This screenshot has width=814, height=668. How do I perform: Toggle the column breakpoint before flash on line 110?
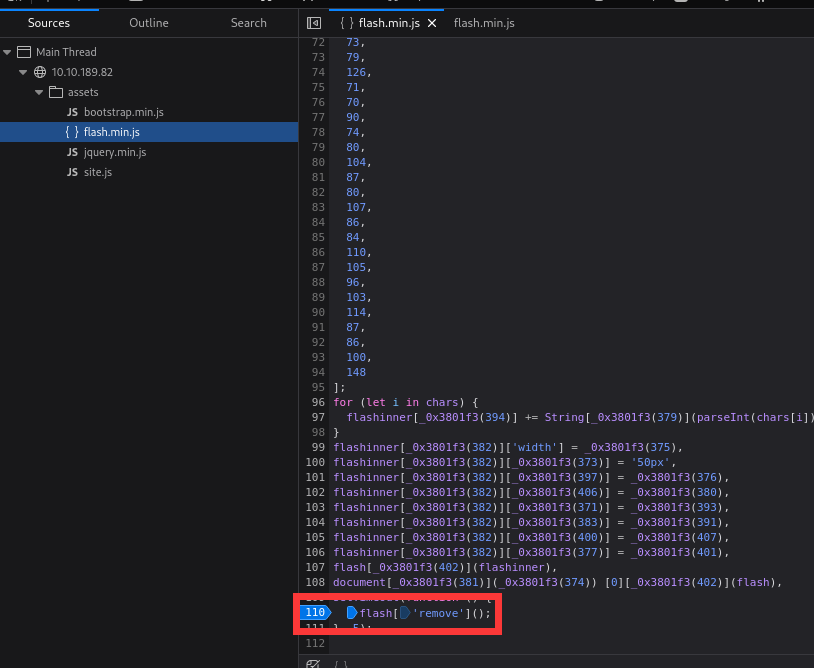pyautogui.click(x=352, y=613)
